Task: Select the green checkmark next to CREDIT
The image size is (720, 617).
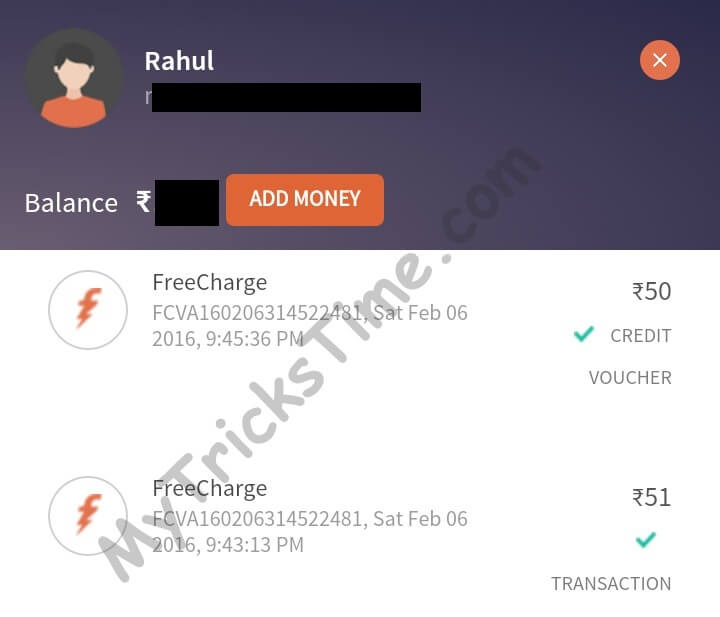Action: tap(584, 334)
